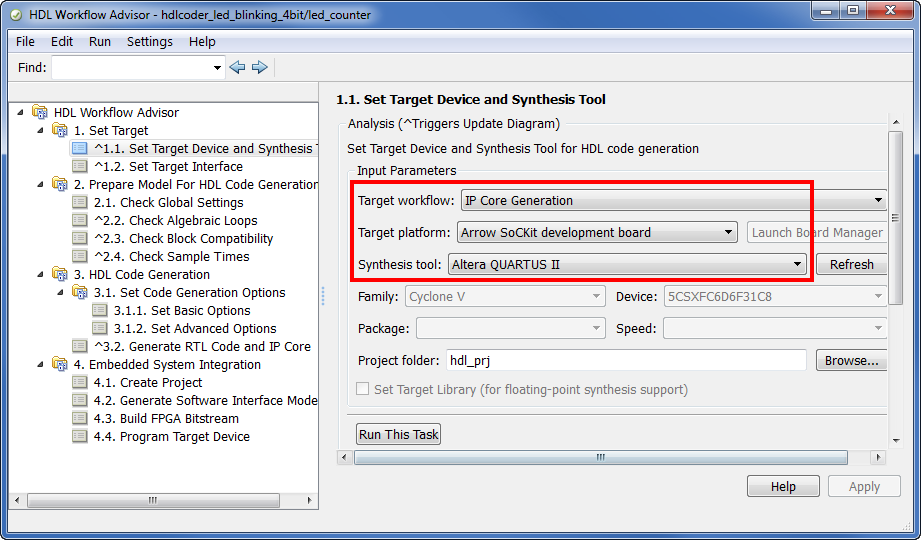Open the Target platform dropdown
Screen dimensions: 921x540
coord(597,232)
